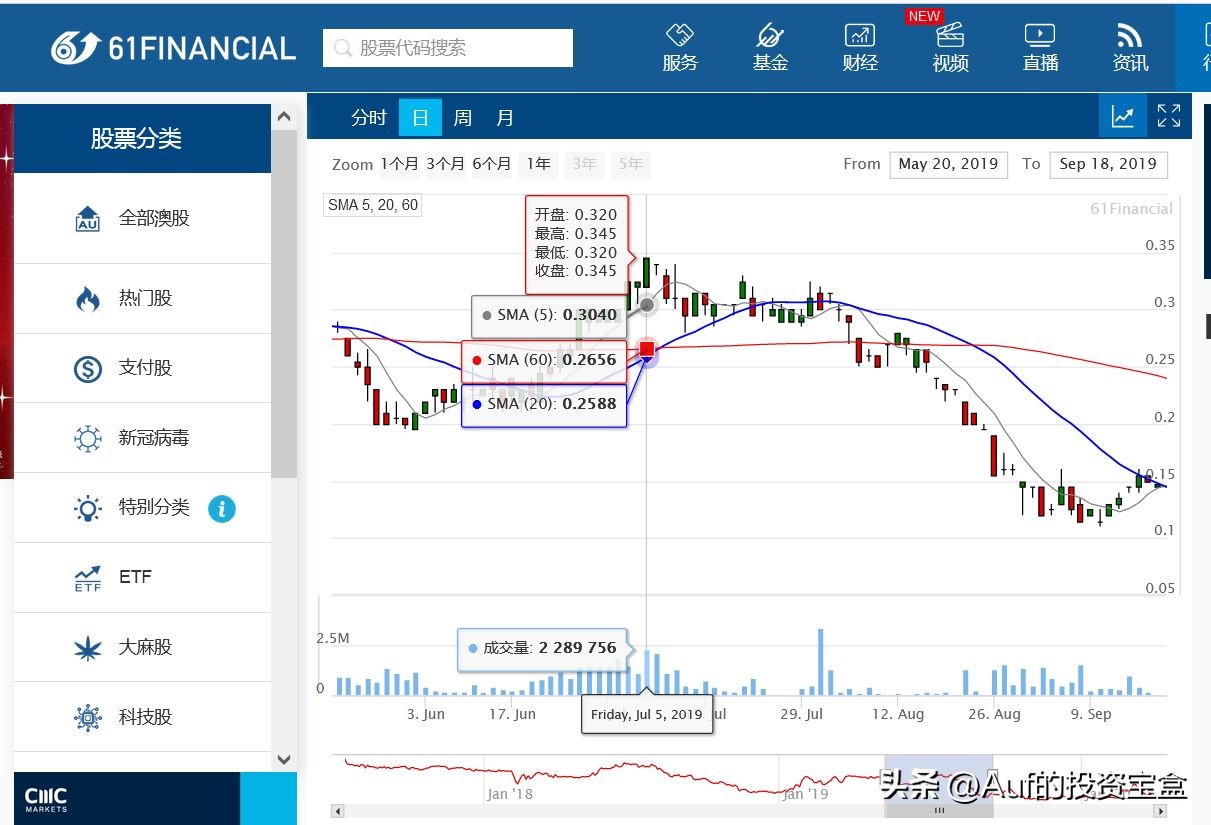Click the SMA 5, 20, 60 label
The width and height of the screenshot is (1211, 825).
tap(373, 205)
